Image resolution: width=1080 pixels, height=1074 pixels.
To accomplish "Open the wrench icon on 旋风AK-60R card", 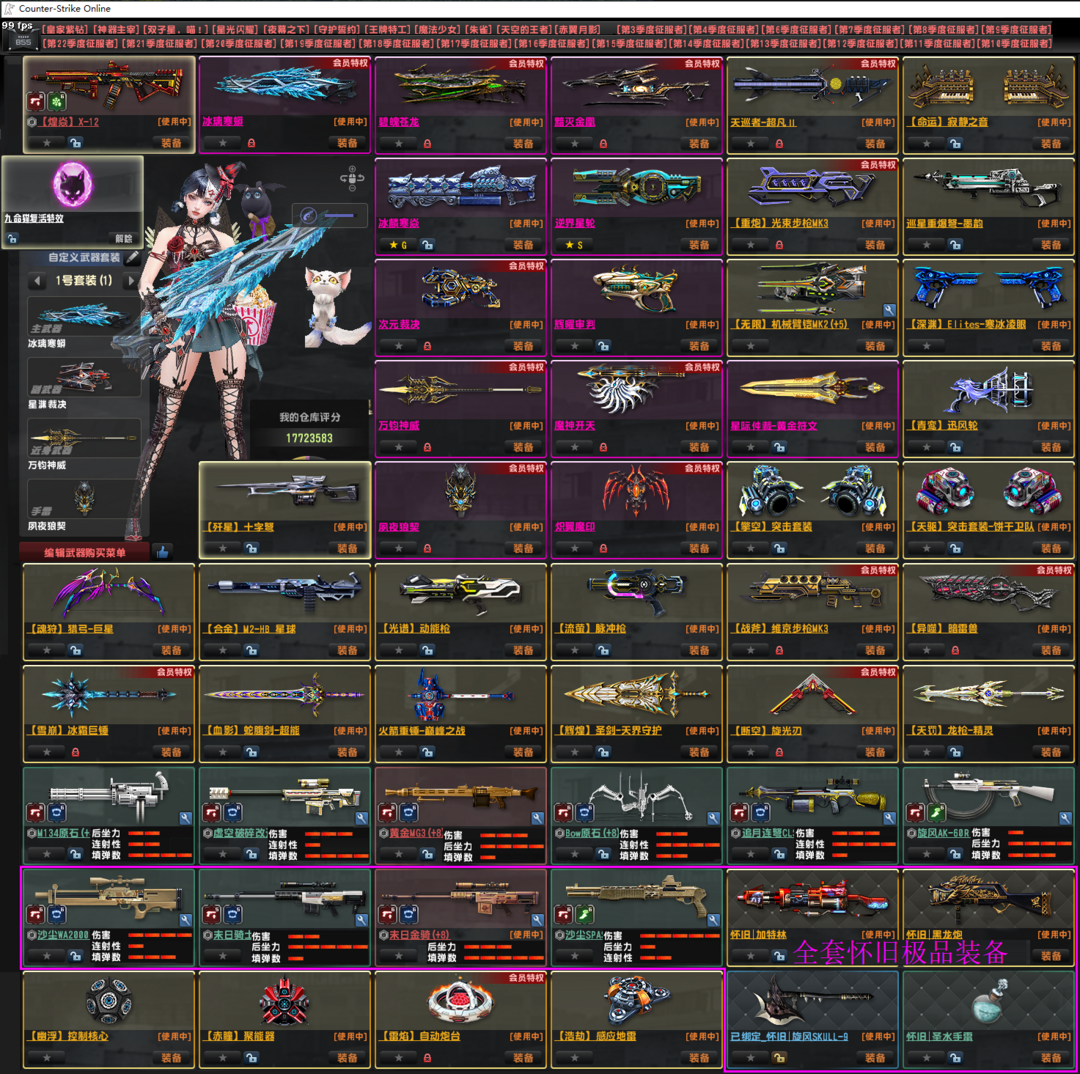I will click(x=1066, y=818).
